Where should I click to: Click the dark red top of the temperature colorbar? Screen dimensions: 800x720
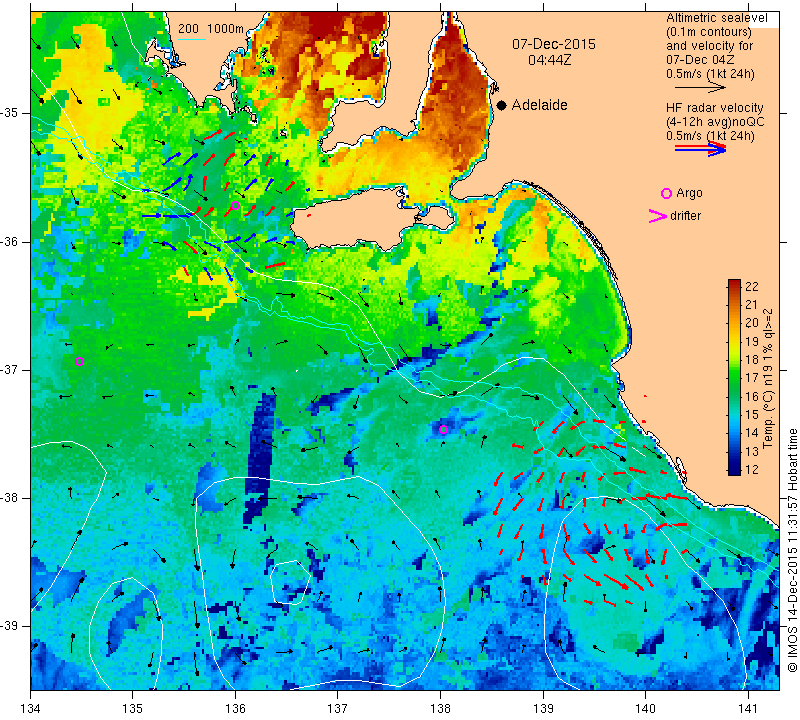tap(734, 284)
